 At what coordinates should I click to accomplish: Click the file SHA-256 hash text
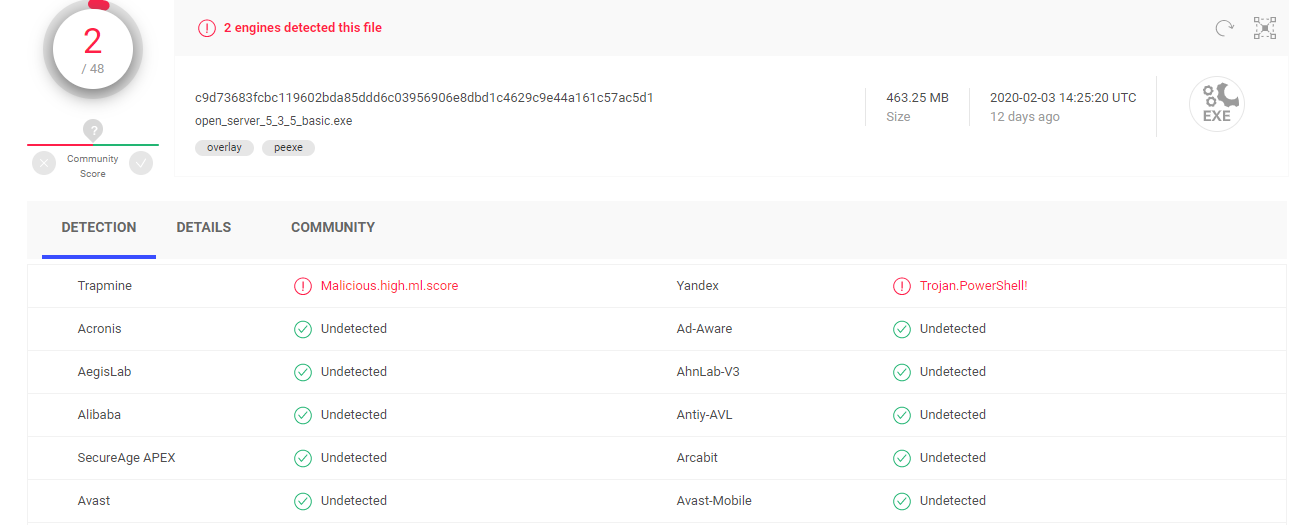[424, 98]
